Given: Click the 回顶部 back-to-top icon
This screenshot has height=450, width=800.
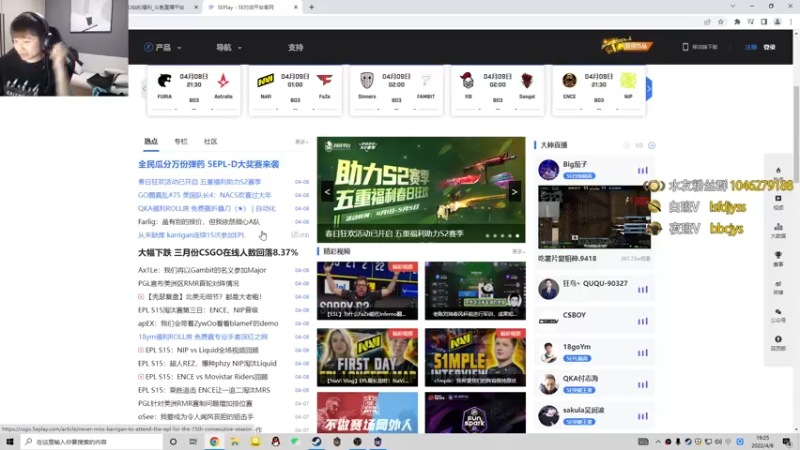Looking at the screenshot, I should click(x=778, y=343).
